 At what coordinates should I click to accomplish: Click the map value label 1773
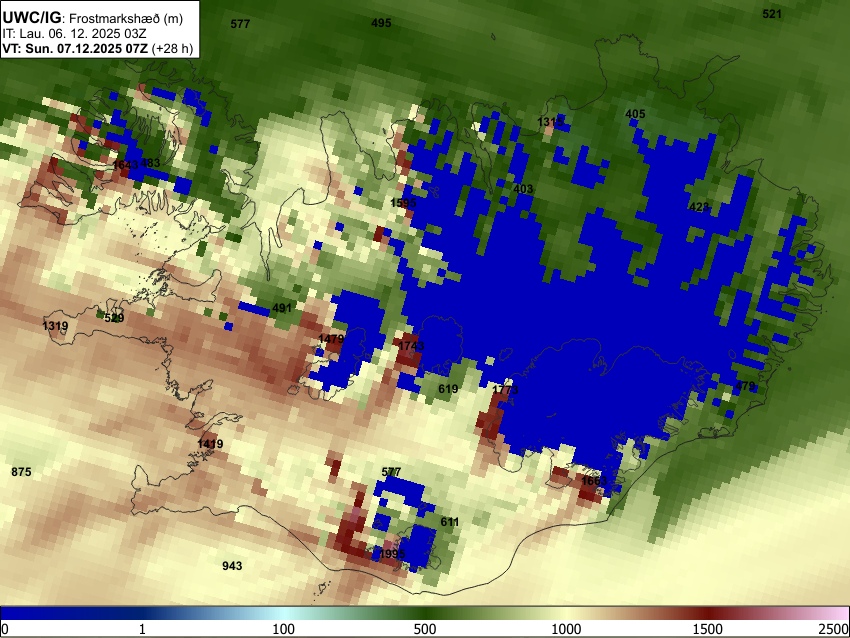tap(505, 390)
